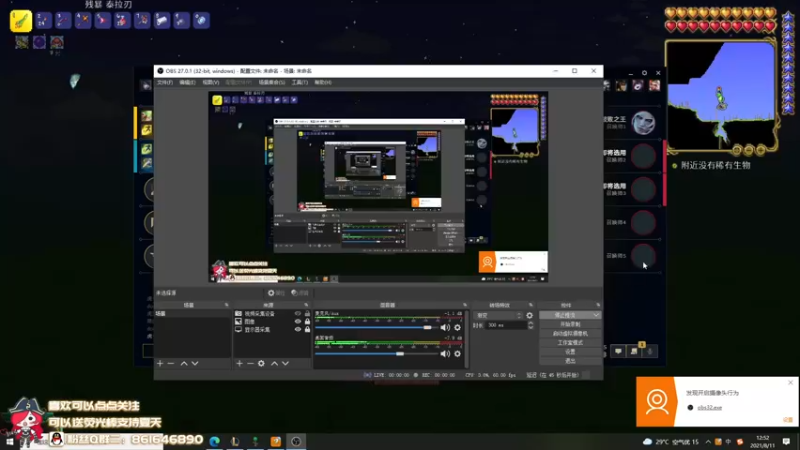Pop out the audio mixer dock panel
This screenshot has width=800, height=450.
pos(465,305)
